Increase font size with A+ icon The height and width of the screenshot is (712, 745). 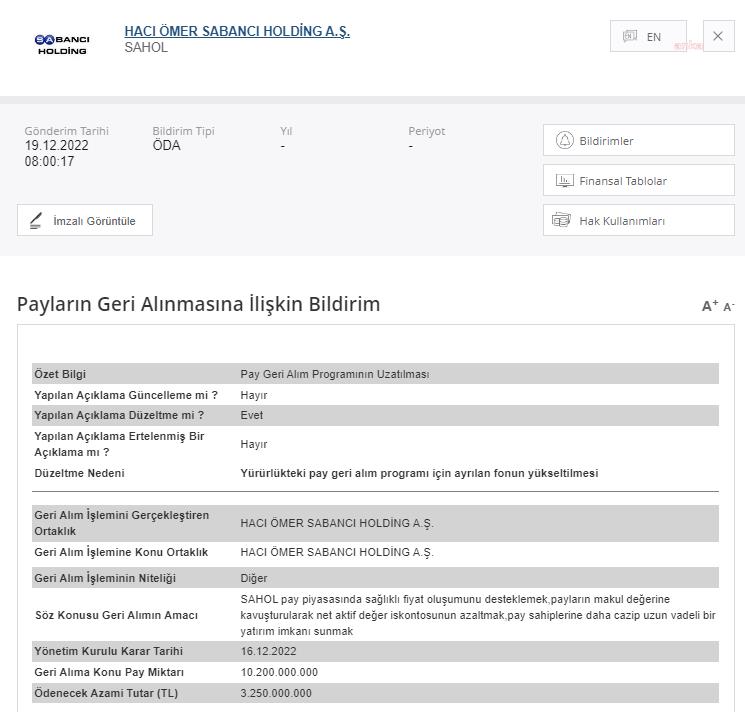pyautogui.click(x=710, y=306)
